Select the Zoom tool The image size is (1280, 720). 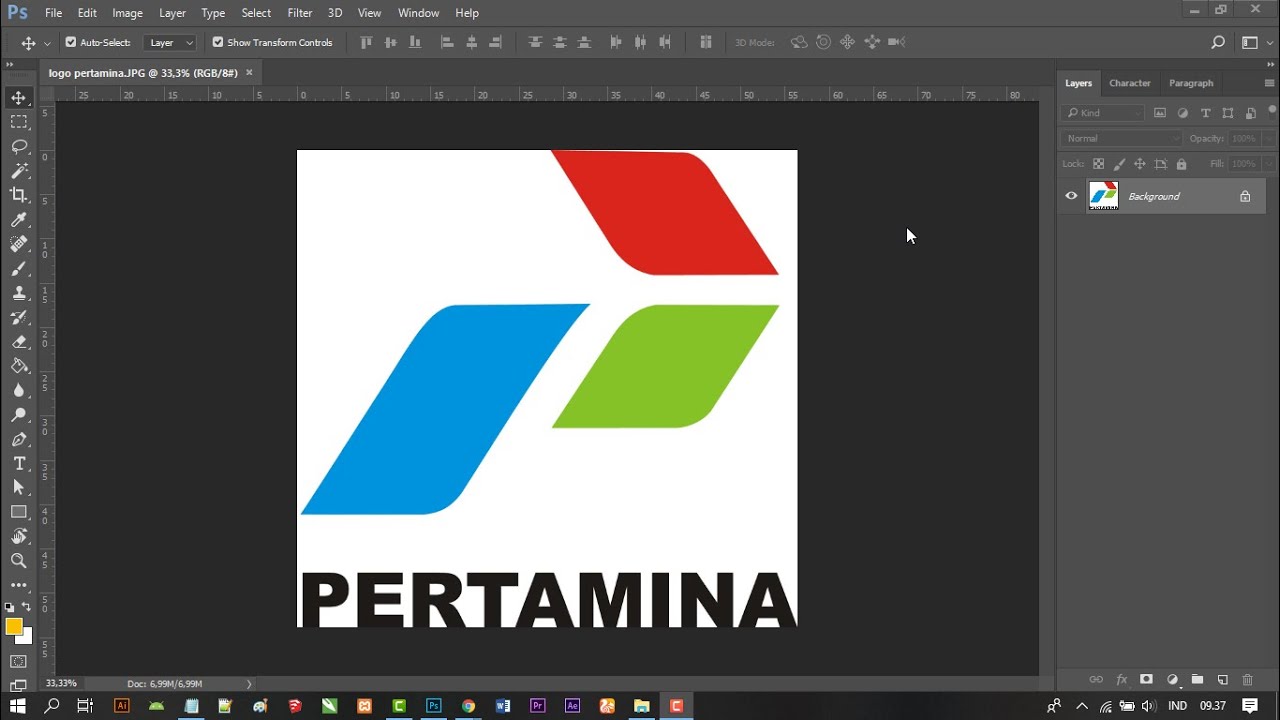click(19, 561)
